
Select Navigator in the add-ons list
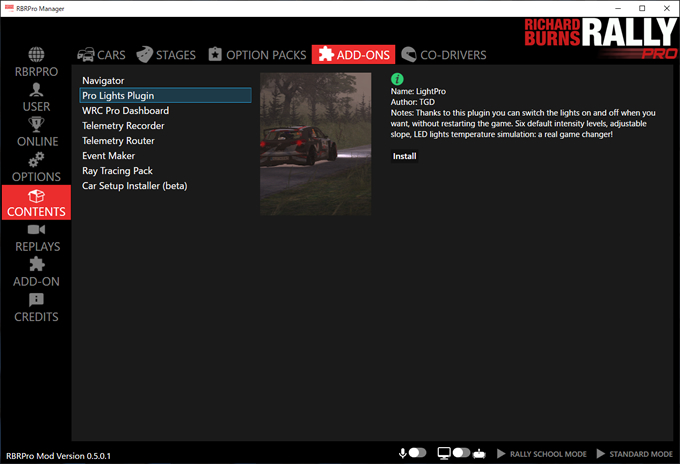pos(165,81)
